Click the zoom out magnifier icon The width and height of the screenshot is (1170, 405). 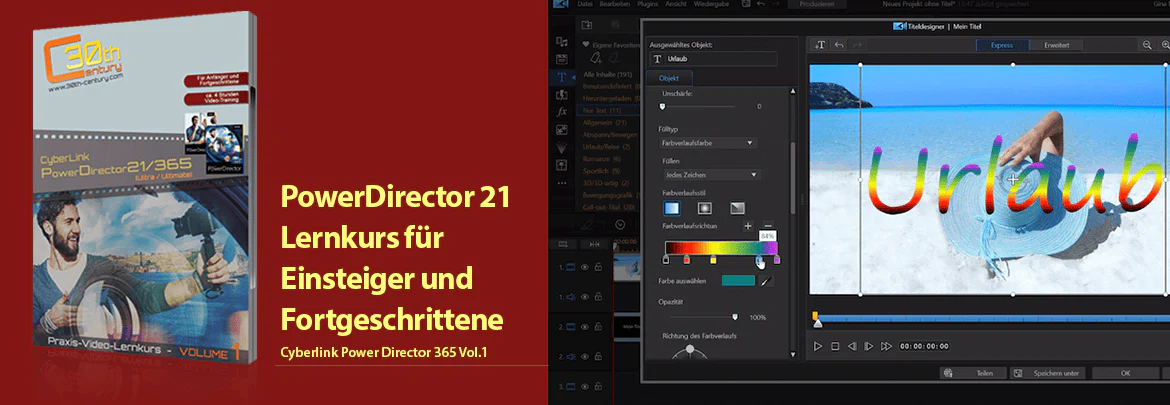click(x=1148, y=45)
